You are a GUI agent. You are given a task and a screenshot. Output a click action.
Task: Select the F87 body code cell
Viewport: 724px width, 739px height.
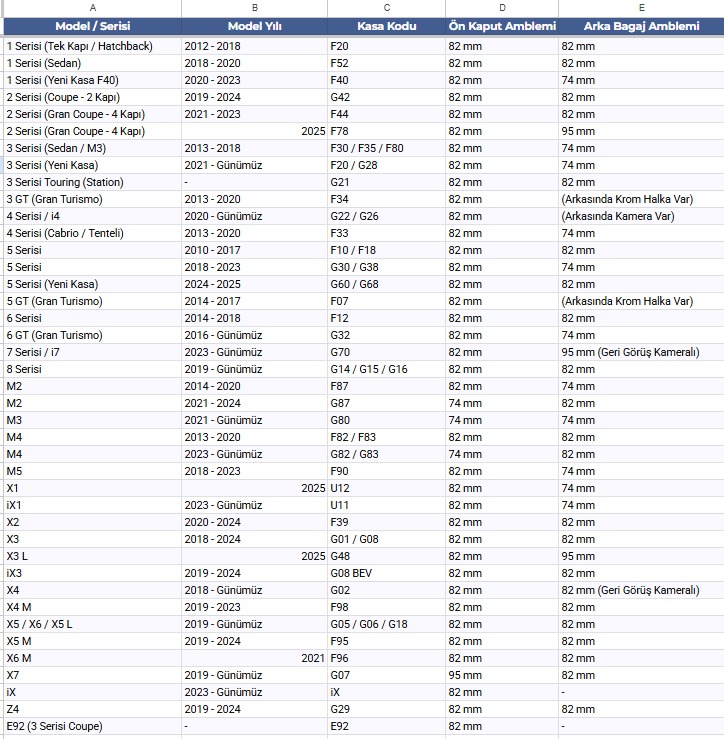(387, 386)
